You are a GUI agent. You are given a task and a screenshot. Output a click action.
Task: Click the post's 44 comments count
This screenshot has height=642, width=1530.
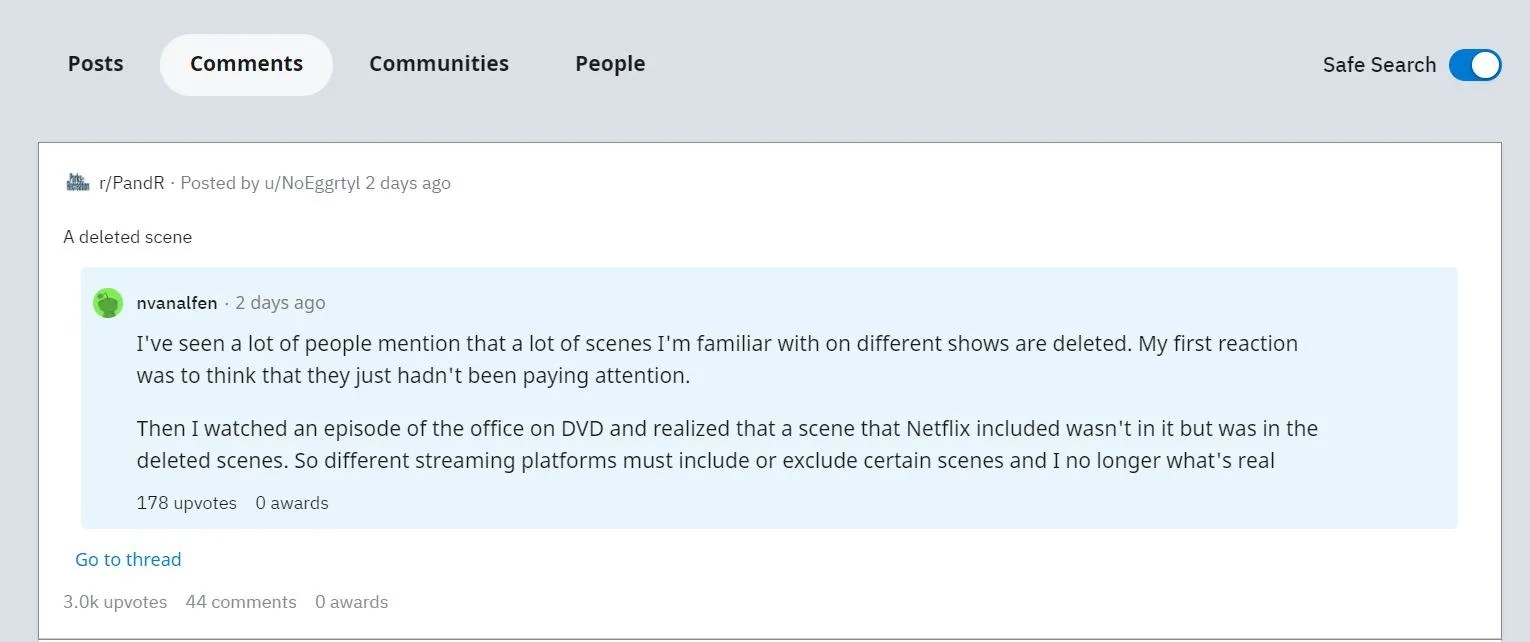[241, 602]
